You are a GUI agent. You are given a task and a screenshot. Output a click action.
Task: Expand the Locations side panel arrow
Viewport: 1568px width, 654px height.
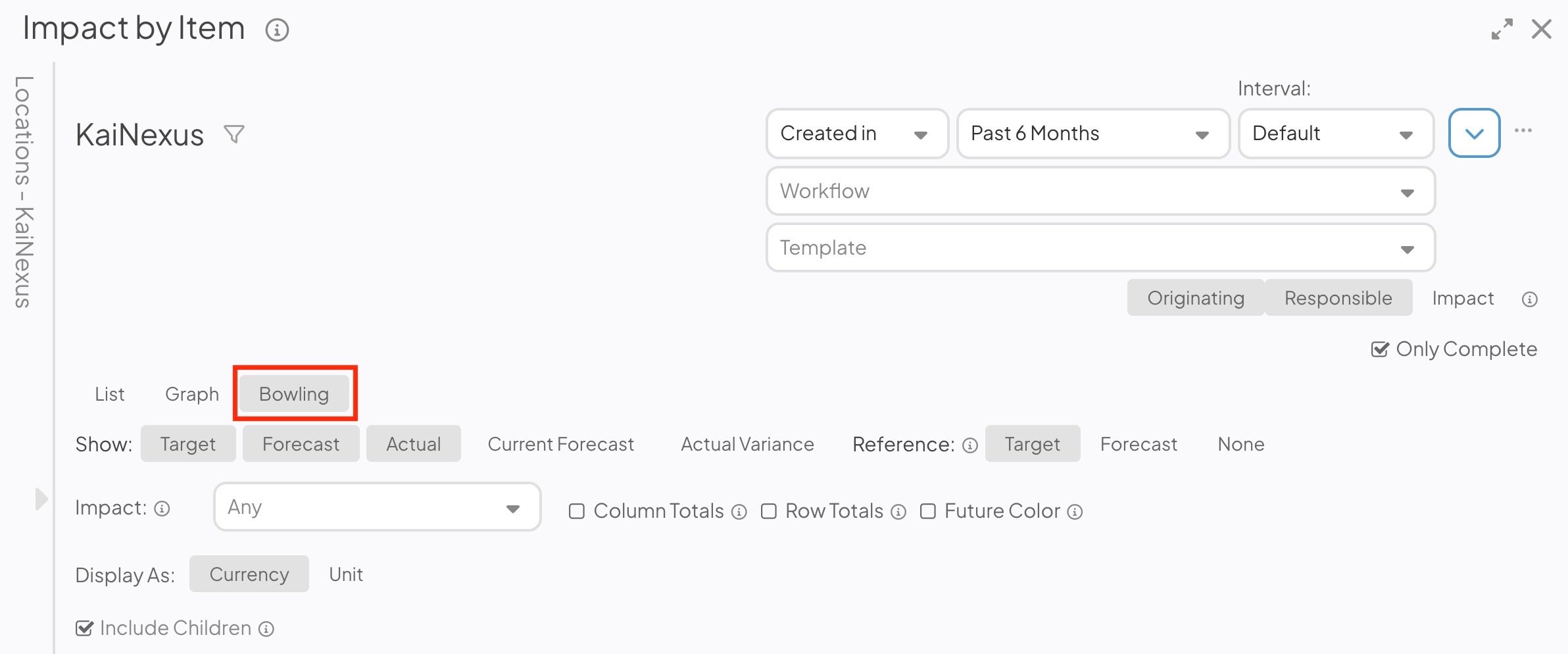tap(41, 499)
